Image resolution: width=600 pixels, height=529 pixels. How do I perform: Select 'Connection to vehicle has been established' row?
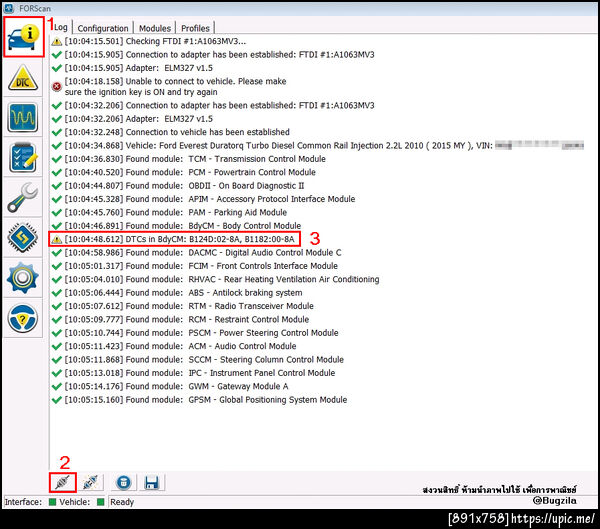[x=171, y=132]
